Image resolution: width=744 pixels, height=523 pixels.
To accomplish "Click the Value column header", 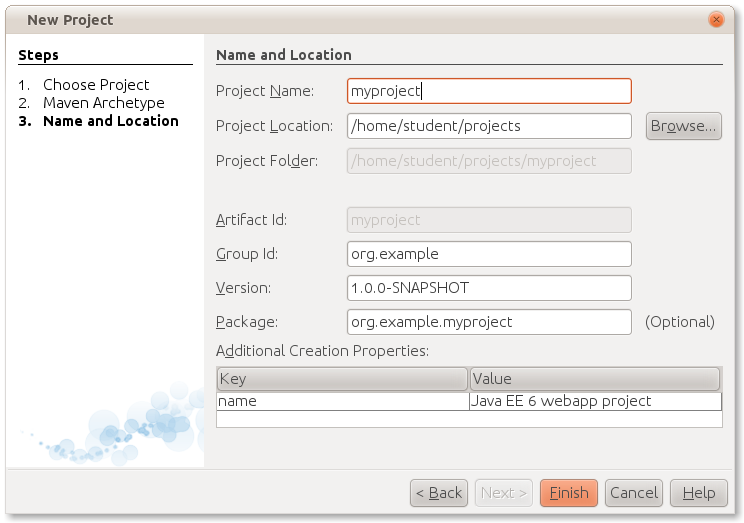I will (x=595, y=379).
